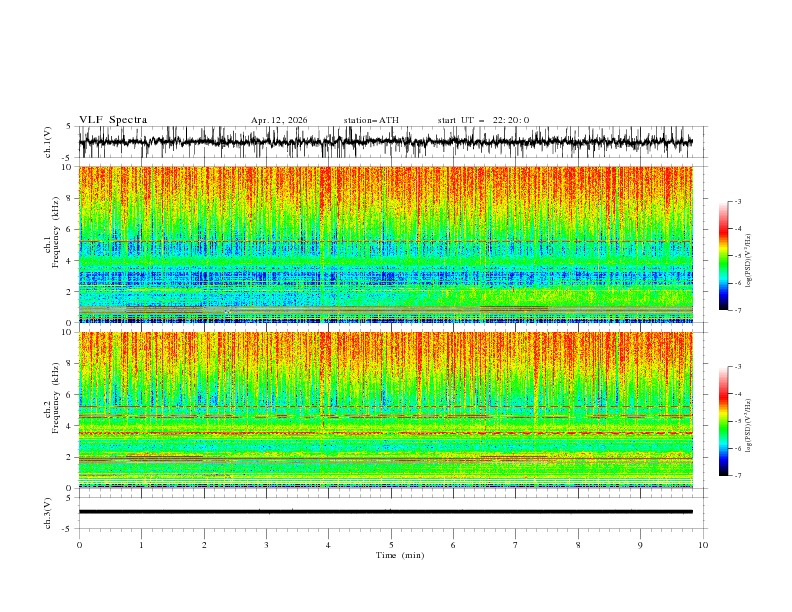Click the "-5" tick on ch.3(V) axis
This screenshot has height=612, width=792.
point(68,529)
